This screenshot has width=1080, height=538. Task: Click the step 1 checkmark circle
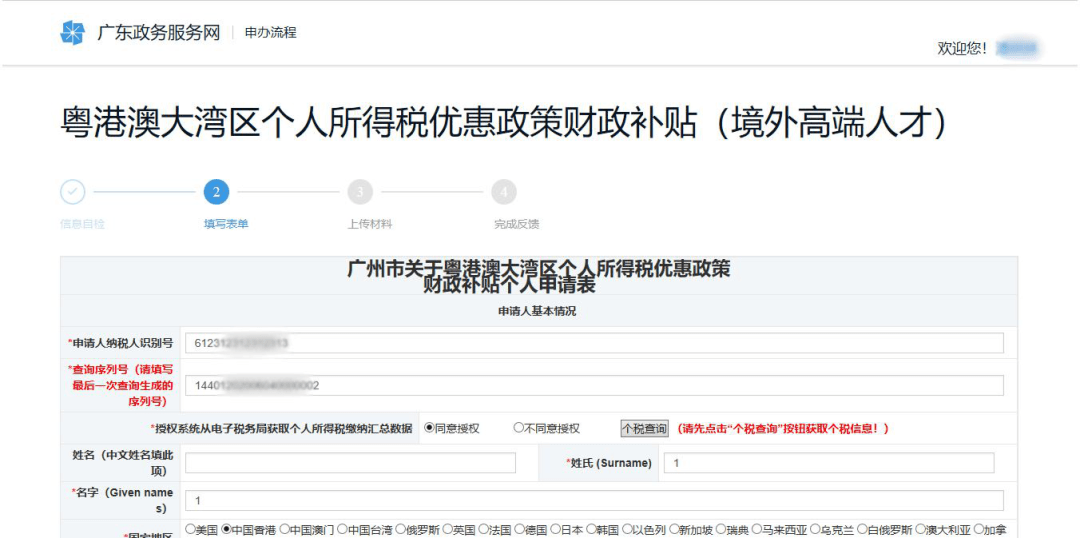[x=73, y=192]
